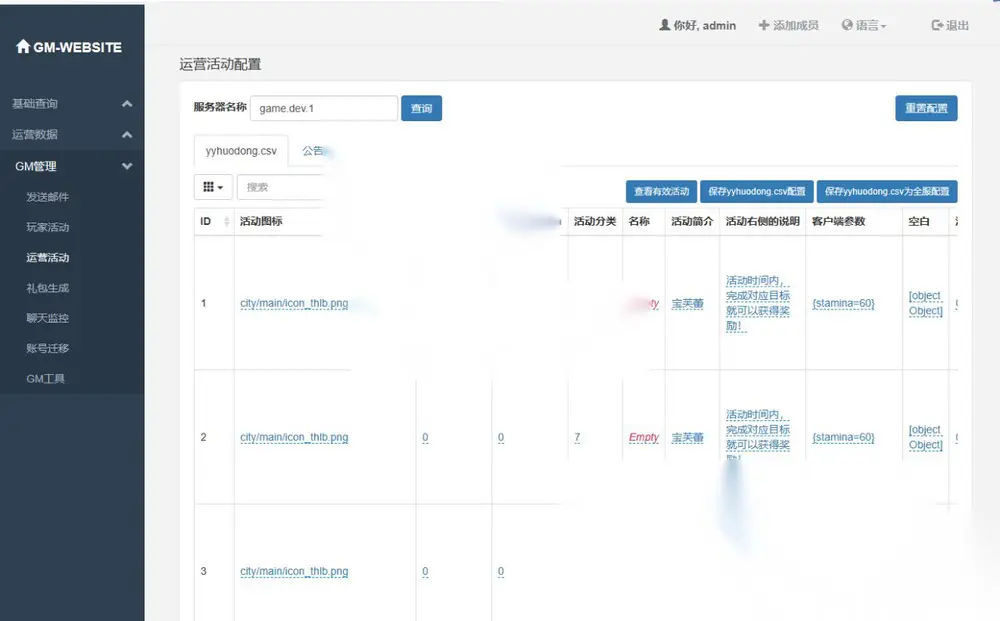Open the 你好, admin user profile
Image resolution: width=1000 pixels, height=621 pixels.
pos(697,26)
